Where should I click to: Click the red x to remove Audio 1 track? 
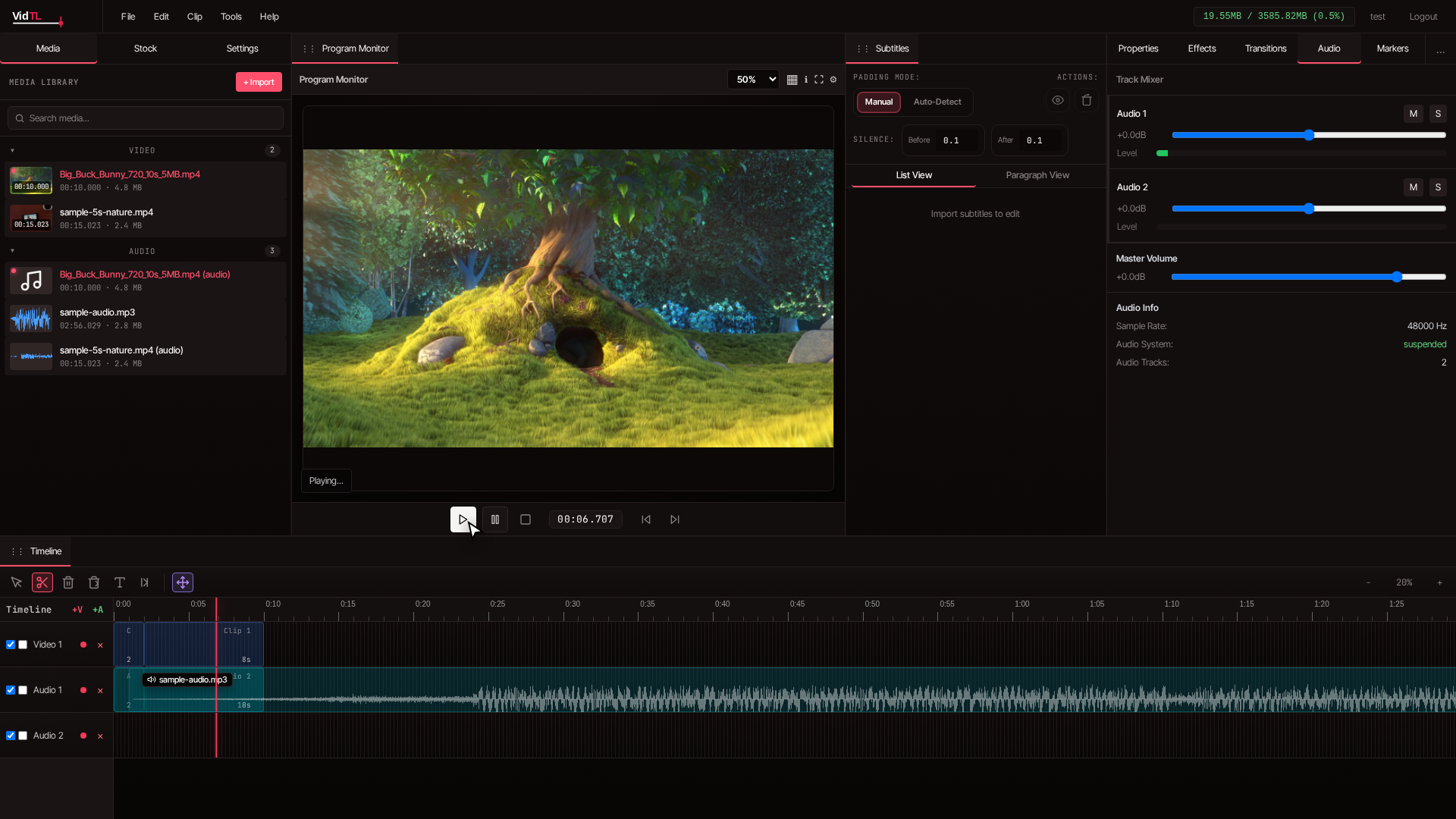click(x=100, y=691)
